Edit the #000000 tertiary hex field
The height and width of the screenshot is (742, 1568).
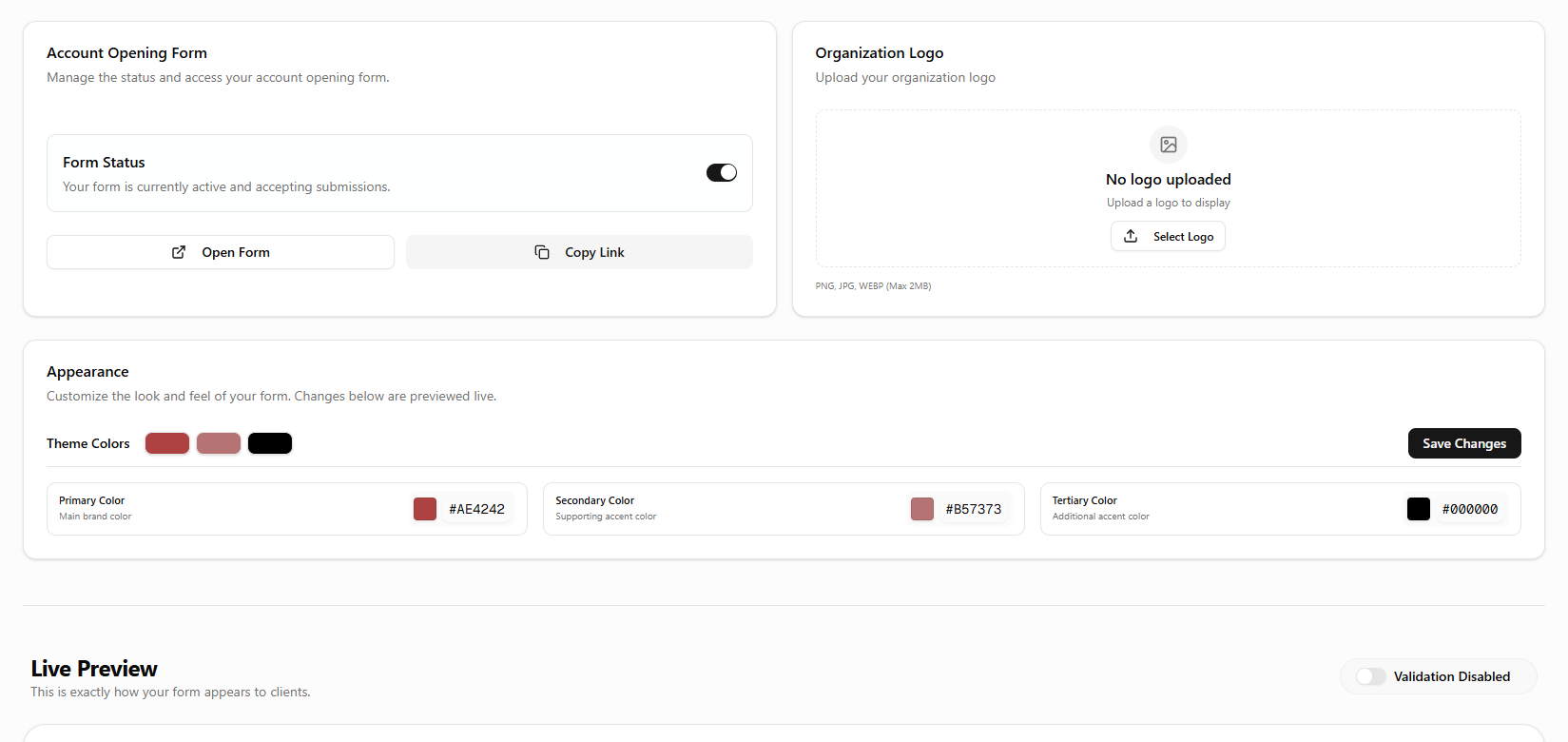point(1470,509)
